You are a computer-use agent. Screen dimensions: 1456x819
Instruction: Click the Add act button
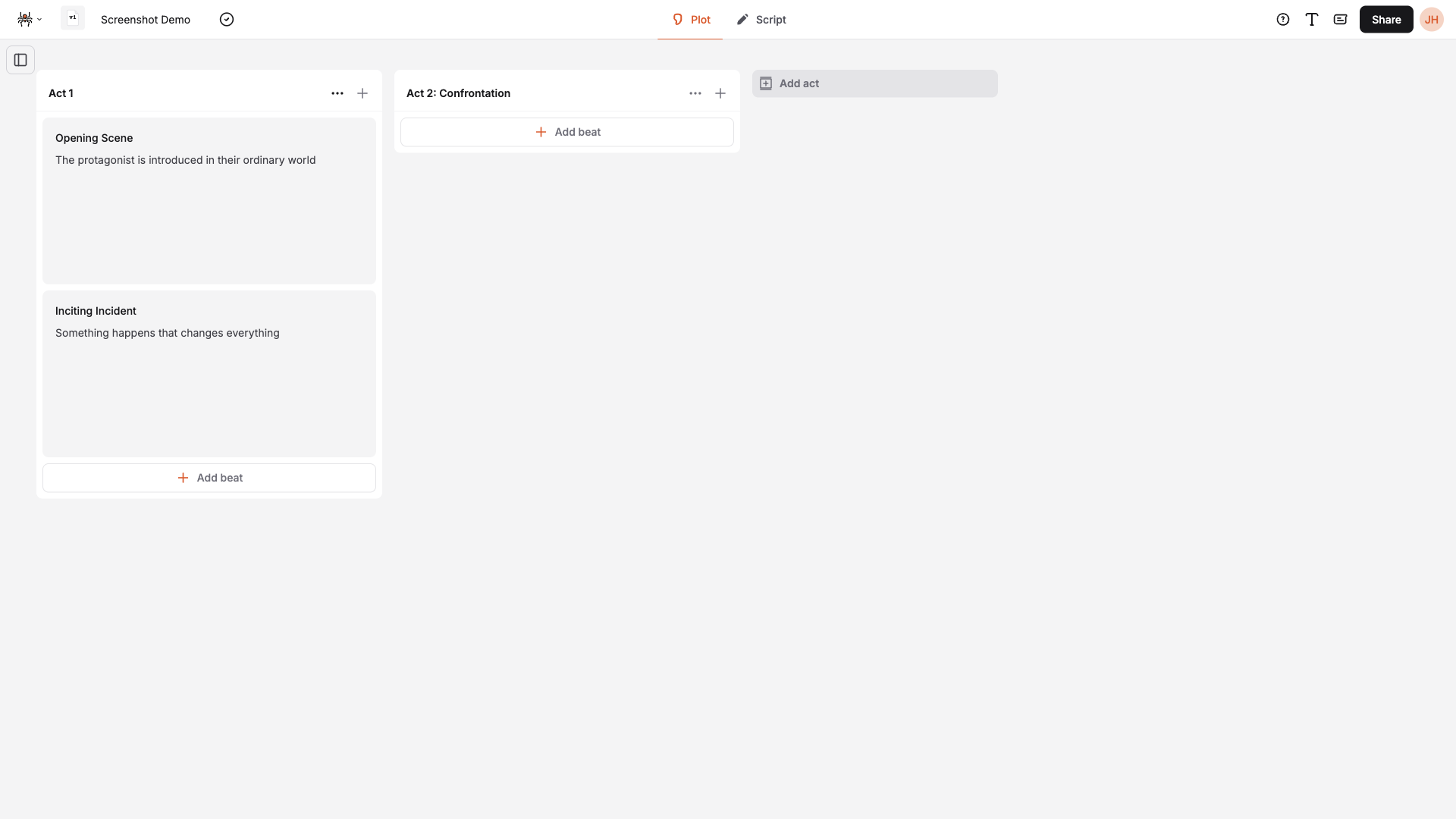875,83
